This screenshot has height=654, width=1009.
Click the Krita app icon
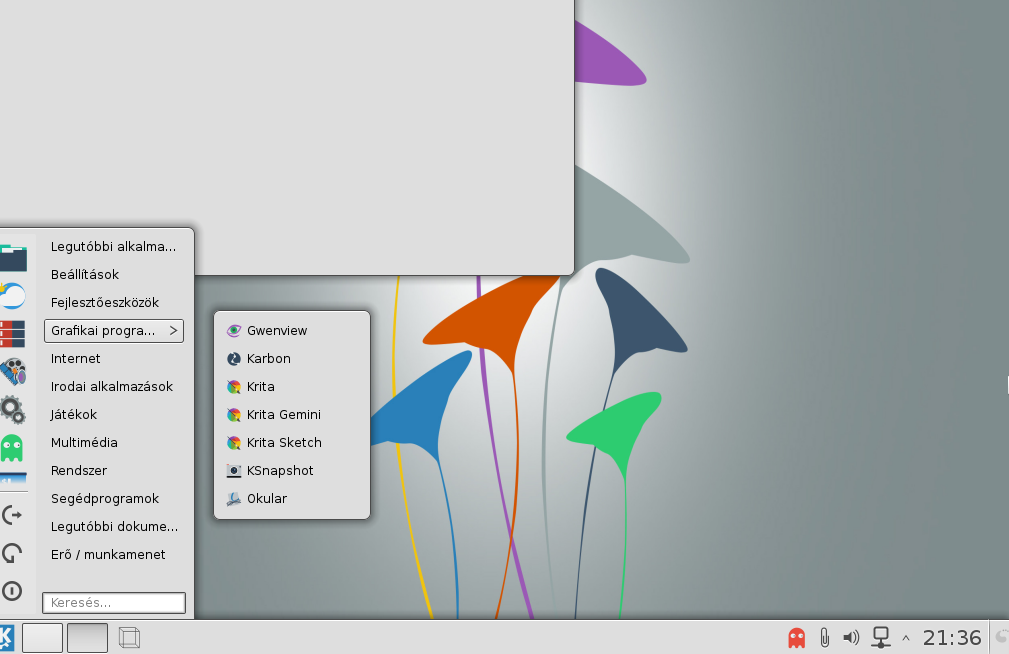click(x=234, y=387)
